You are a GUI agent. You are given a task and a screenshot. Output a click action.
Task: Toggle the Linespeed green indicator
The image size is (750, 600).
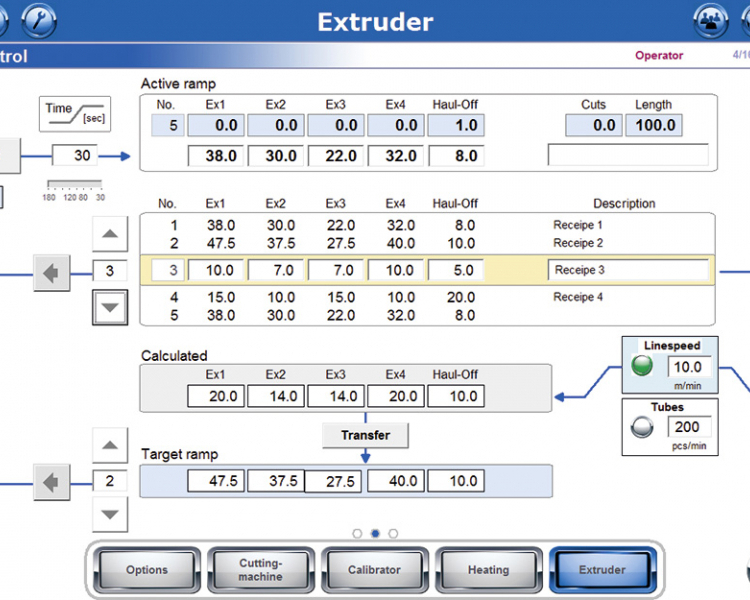click(x=643, y=366)
